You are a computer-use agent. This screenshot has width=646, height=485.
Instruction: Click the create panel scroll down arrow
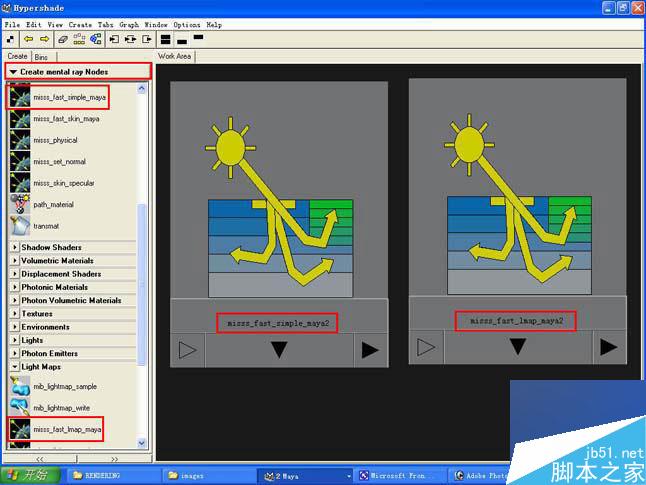click(141, 443)
